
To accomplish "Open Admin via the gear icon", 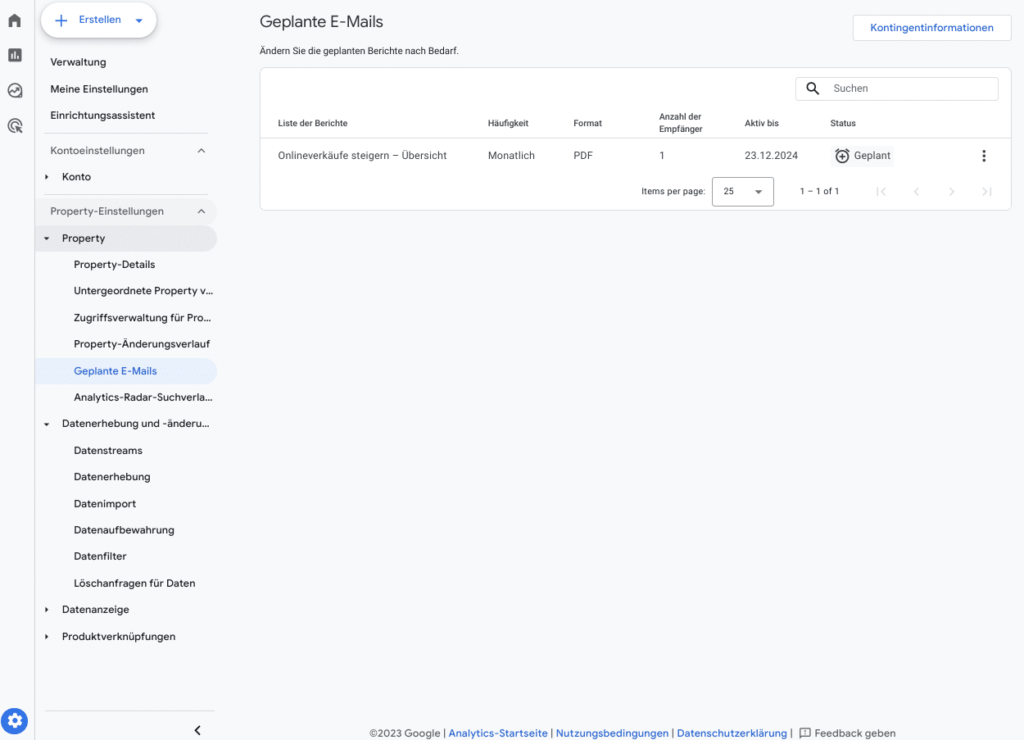I will 14,720.
